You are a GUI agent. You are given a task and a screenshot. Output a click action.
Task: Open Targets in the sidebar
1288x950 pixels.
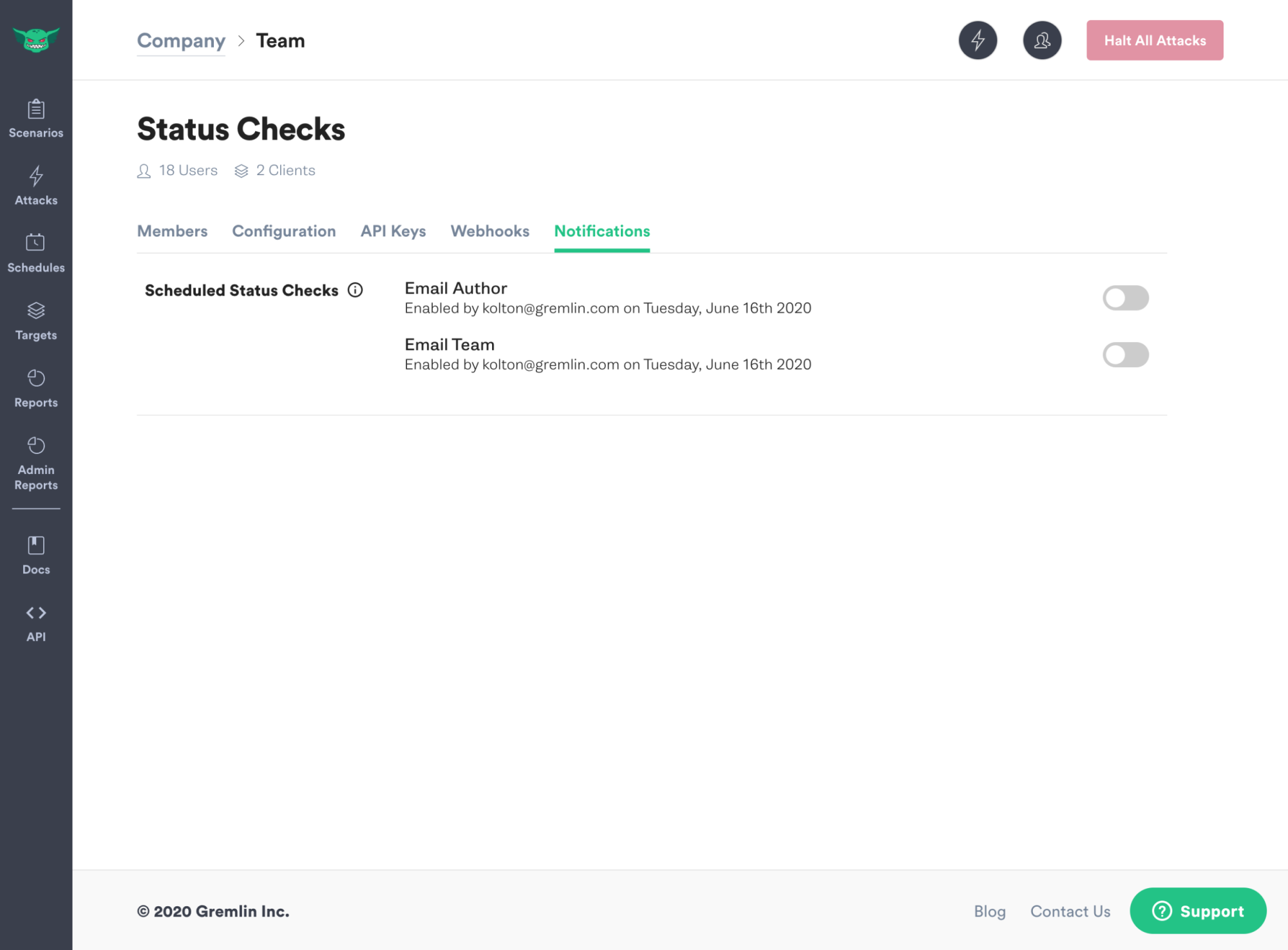tap(36, 321)
